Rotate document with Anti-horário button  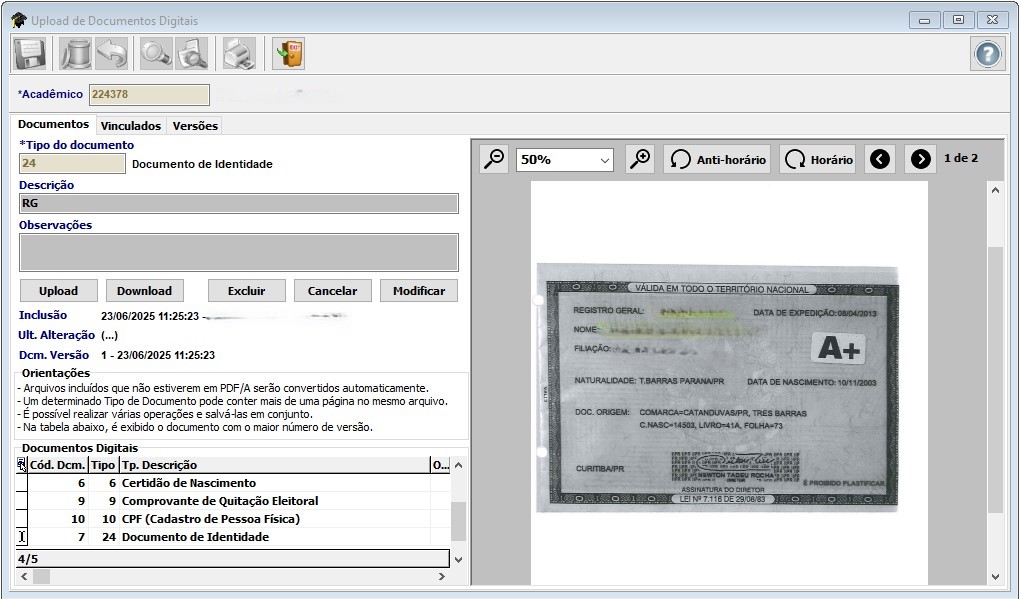[717, 159]
